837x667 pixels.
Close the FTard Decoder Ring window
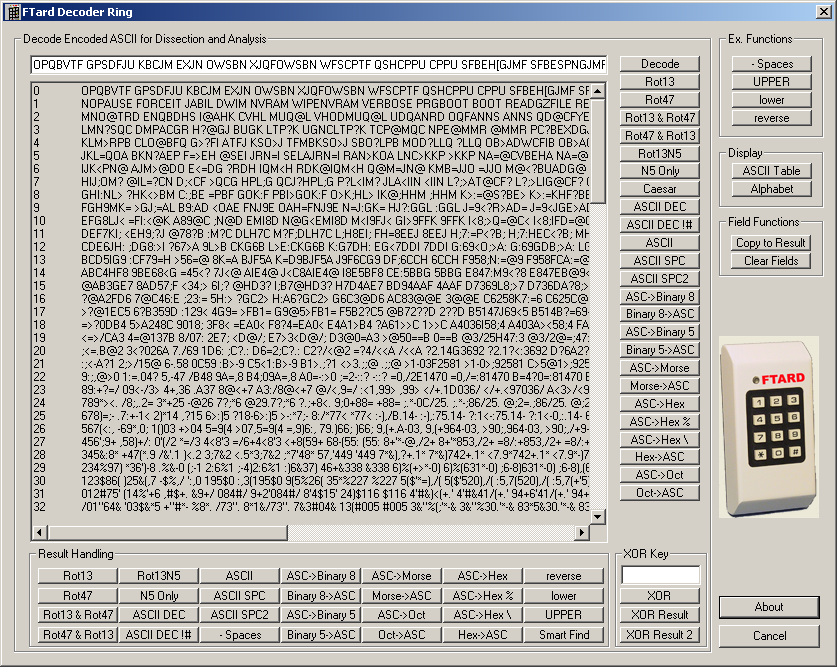822,10
